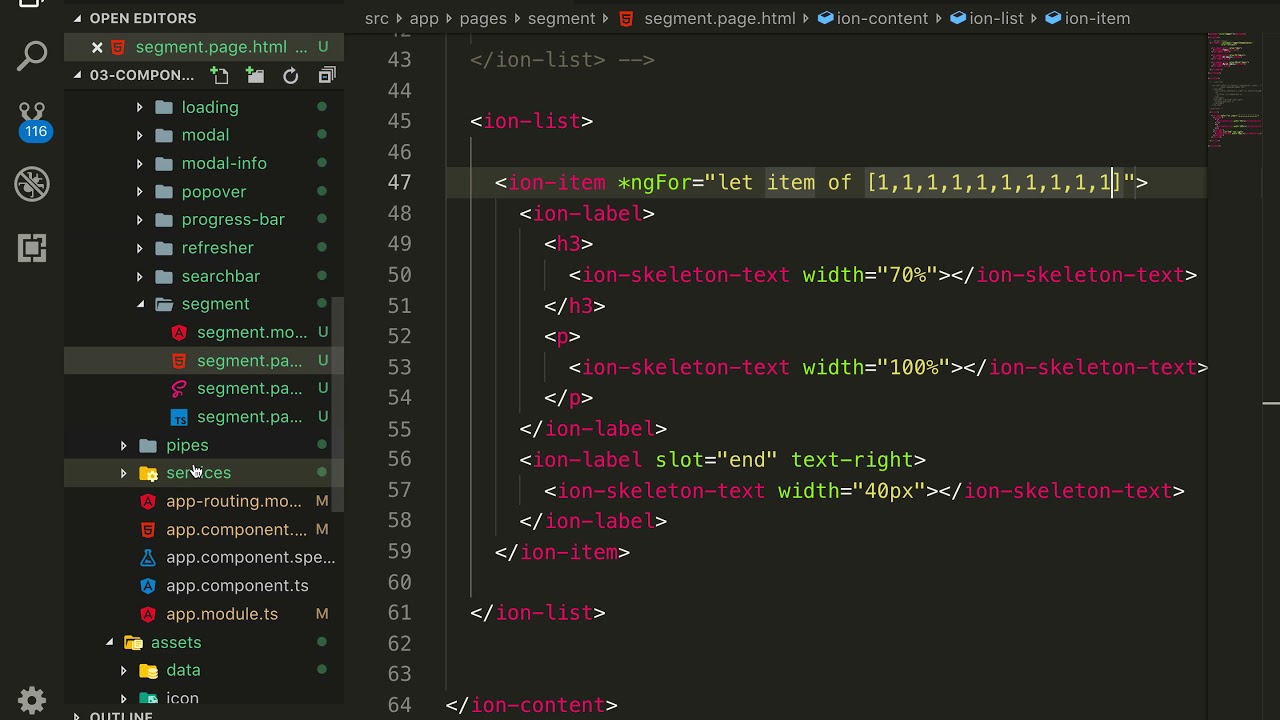This screenshot has width=1280, height=720.
Task: Open the Extensions view icon
Action: point(32,247)
